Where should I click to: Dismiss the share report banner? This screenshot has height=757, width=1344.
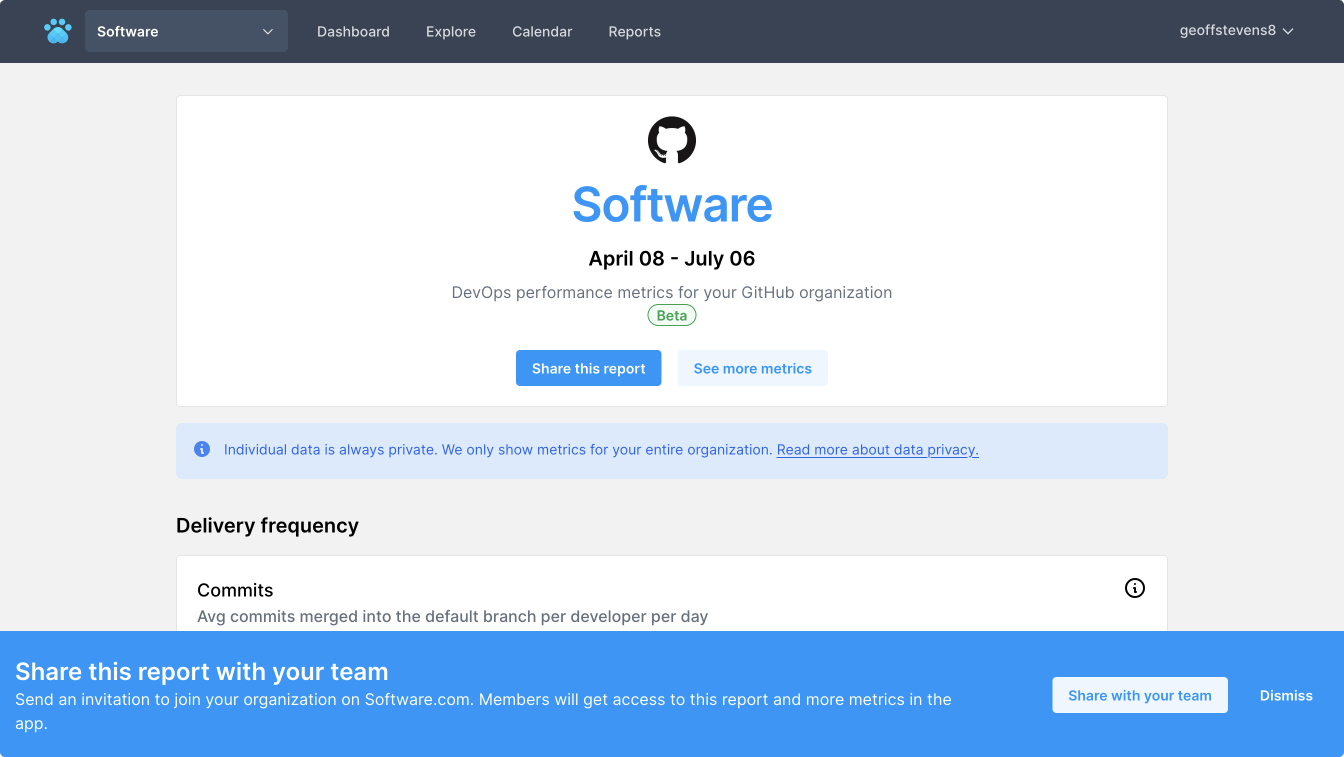[1286, 695]
